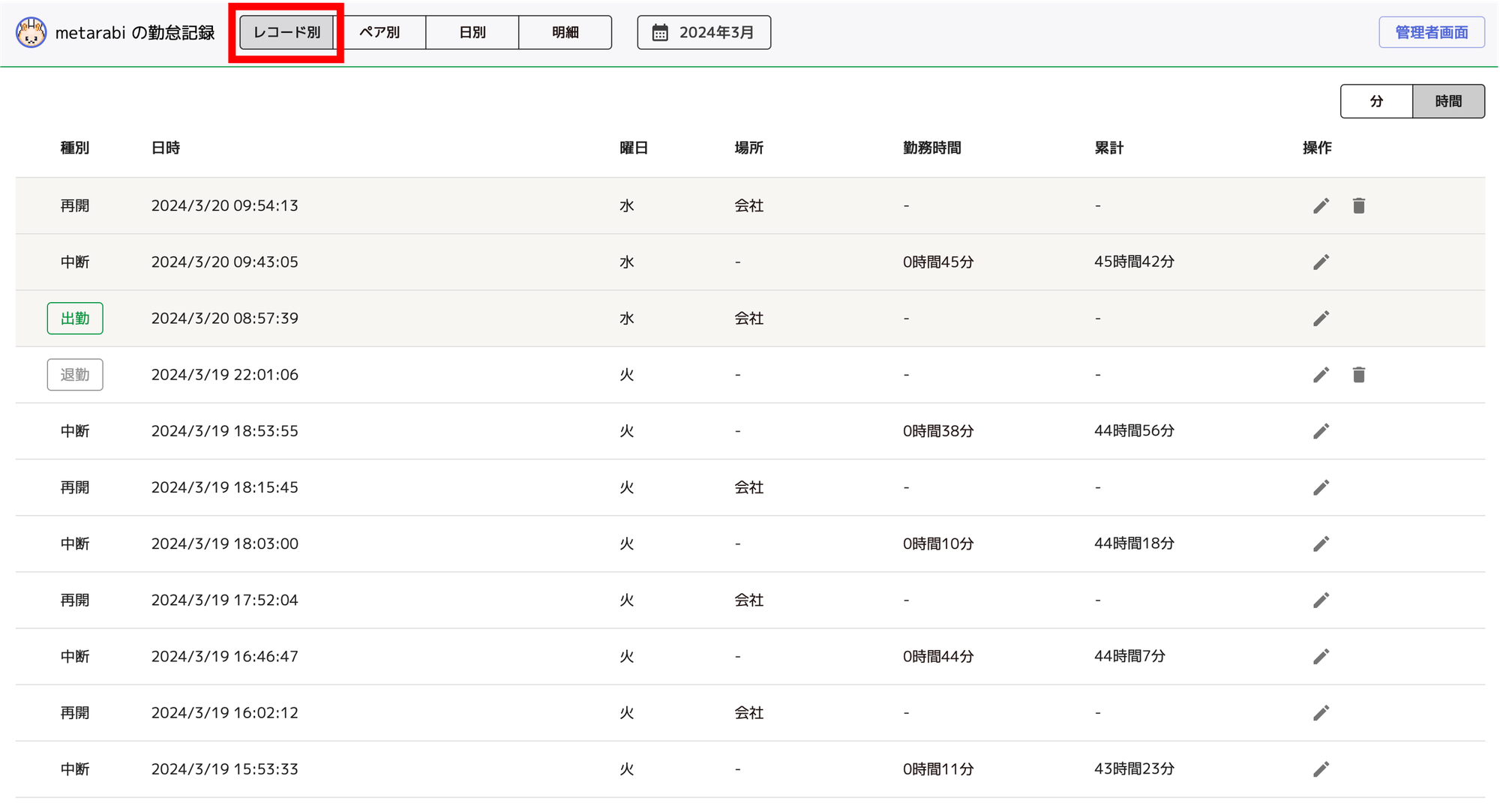Edit the 2024/3/19 16:46:47 record

pyautogui.click(x=1321, y=657)
